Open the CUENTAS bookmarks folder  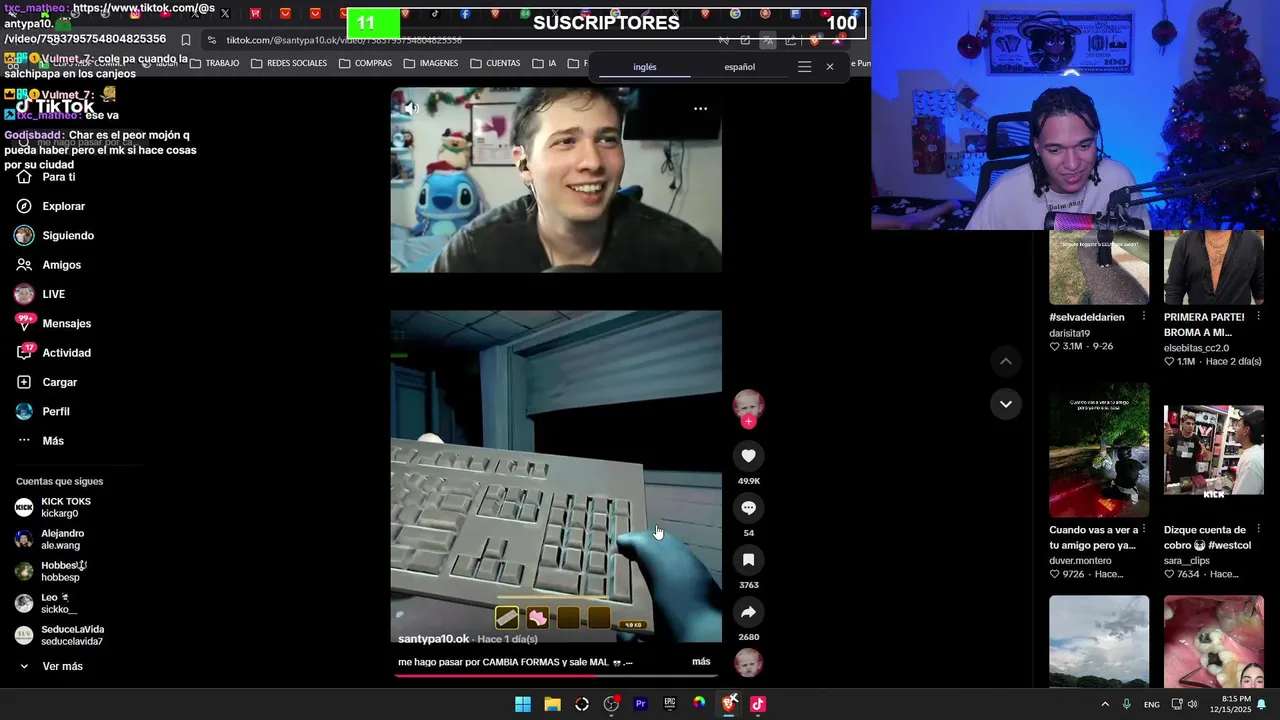point(495,63)
